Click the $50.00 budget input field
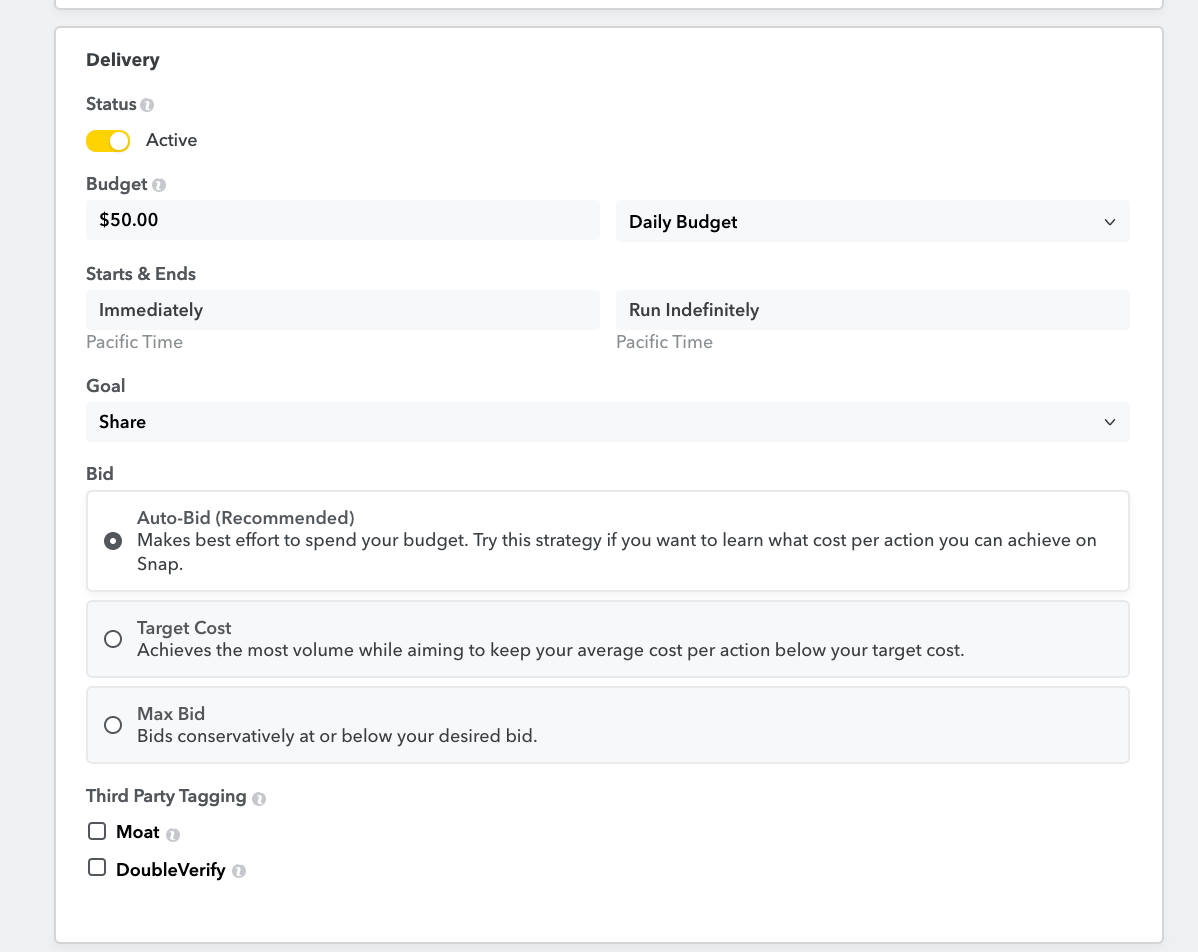 (342, 220)
